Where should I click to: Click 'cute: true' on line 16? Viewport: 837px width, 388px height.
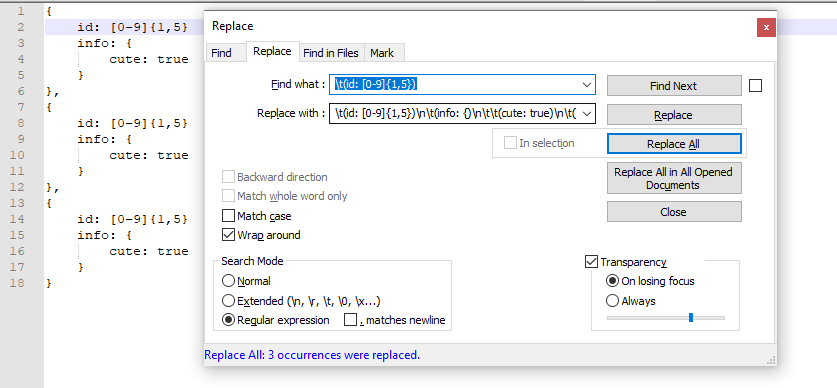[x=148, y=251]
